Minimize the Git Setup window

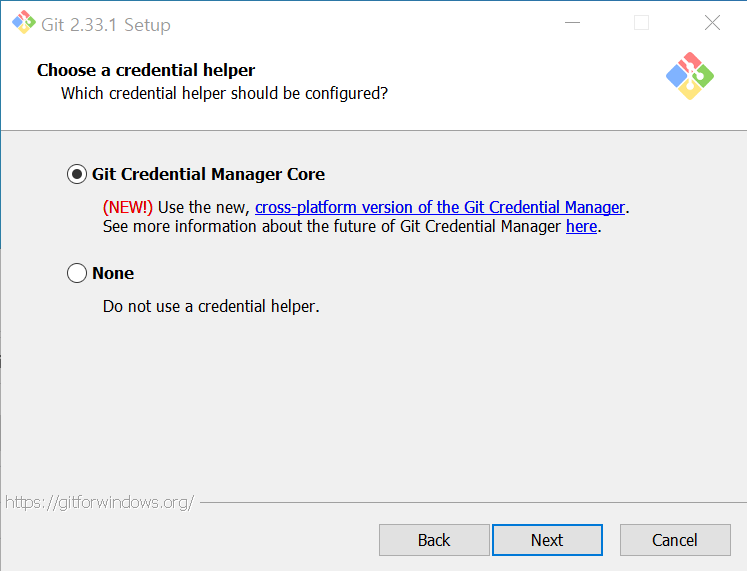pos(572,23)
